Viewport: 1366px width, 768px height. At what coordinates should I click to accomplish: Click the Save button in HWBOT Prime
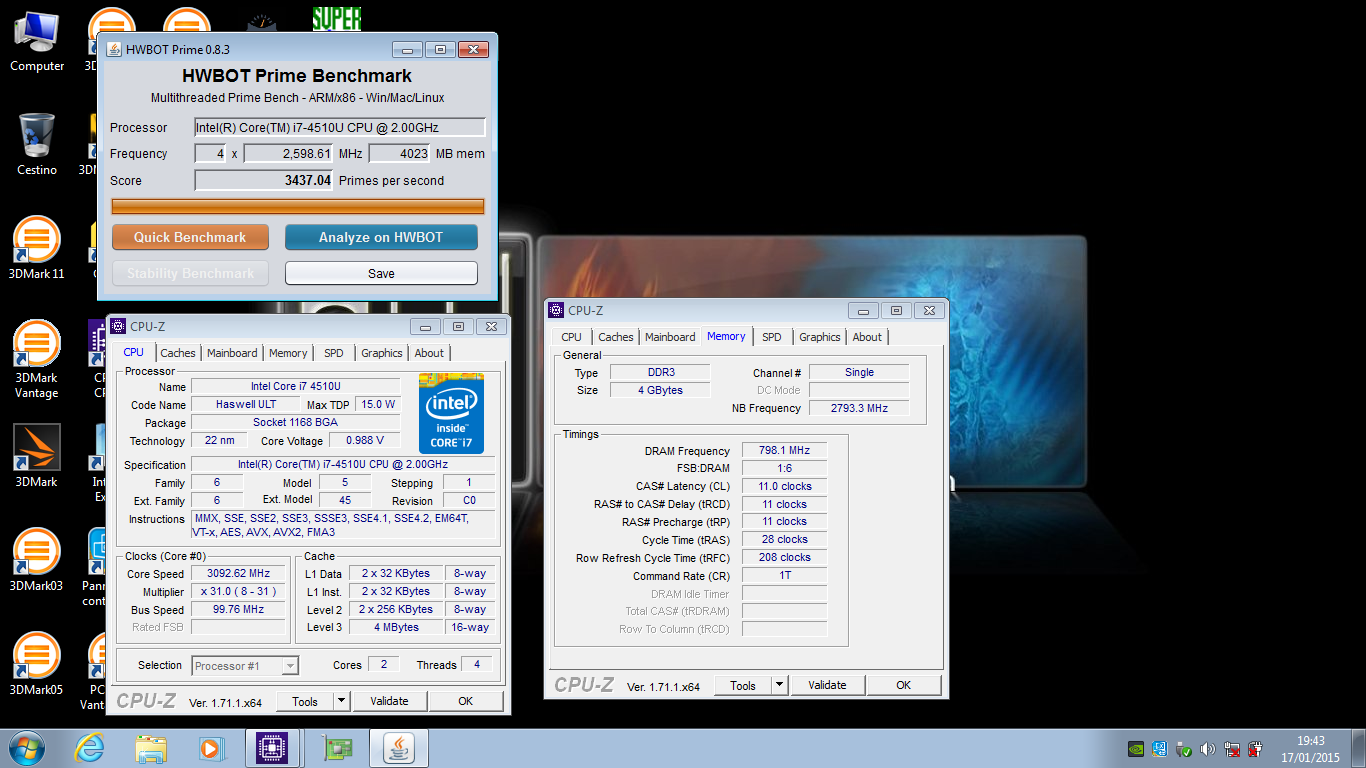(381, 273)
